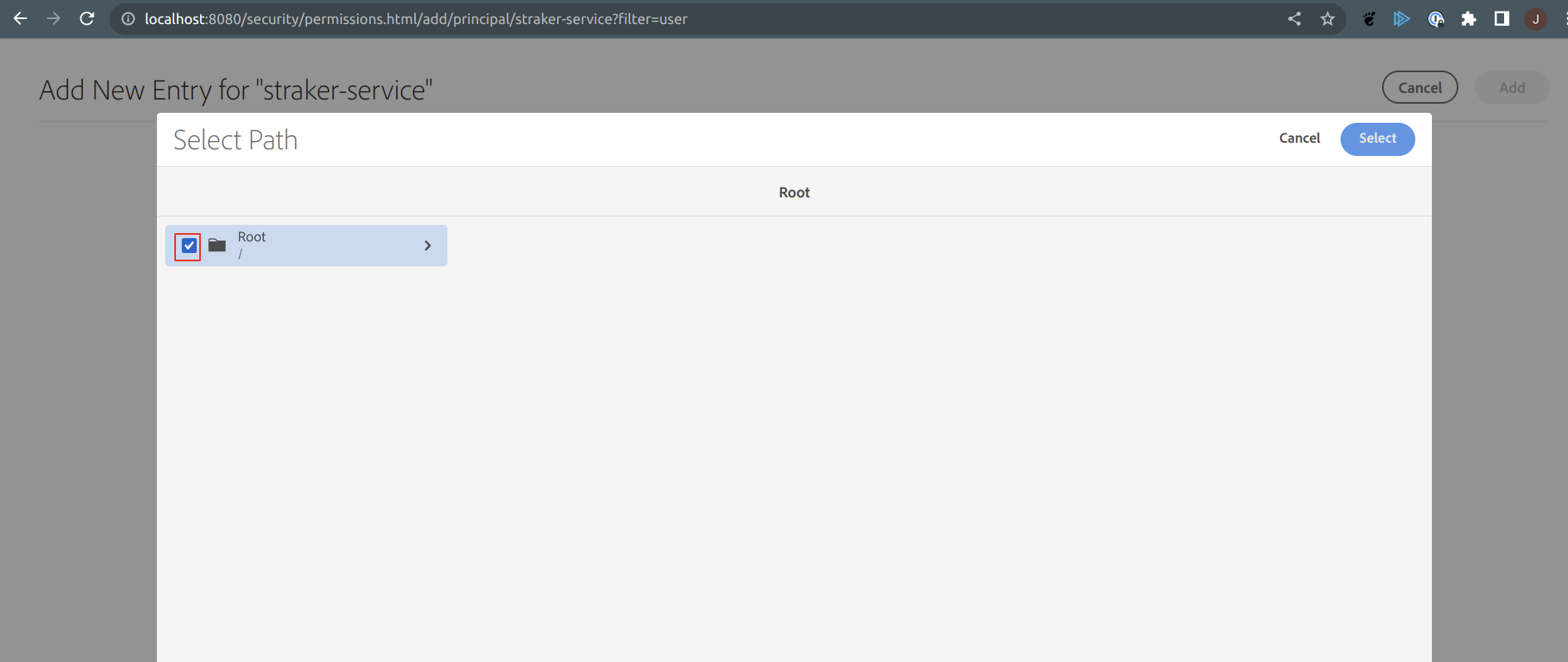This screenshot has height=662, width=1568.
Task: Confirm with the blue Select button
Action: 1377,139
